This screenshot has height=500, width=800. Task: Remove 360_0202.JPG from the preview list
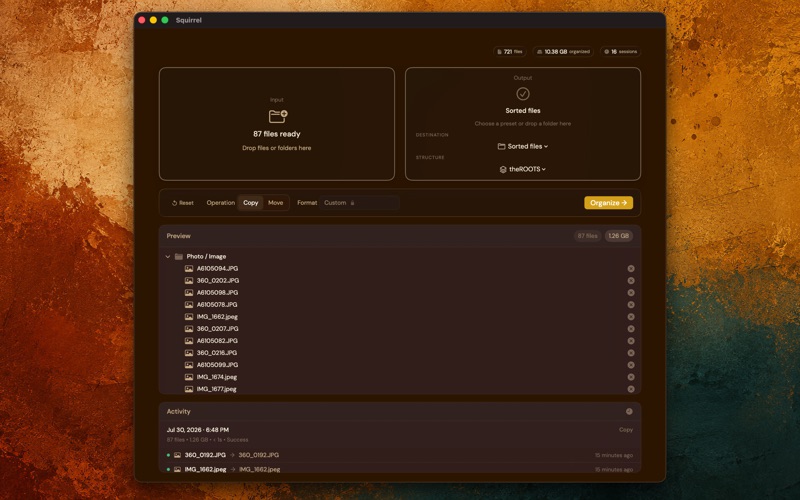[631, 281]
